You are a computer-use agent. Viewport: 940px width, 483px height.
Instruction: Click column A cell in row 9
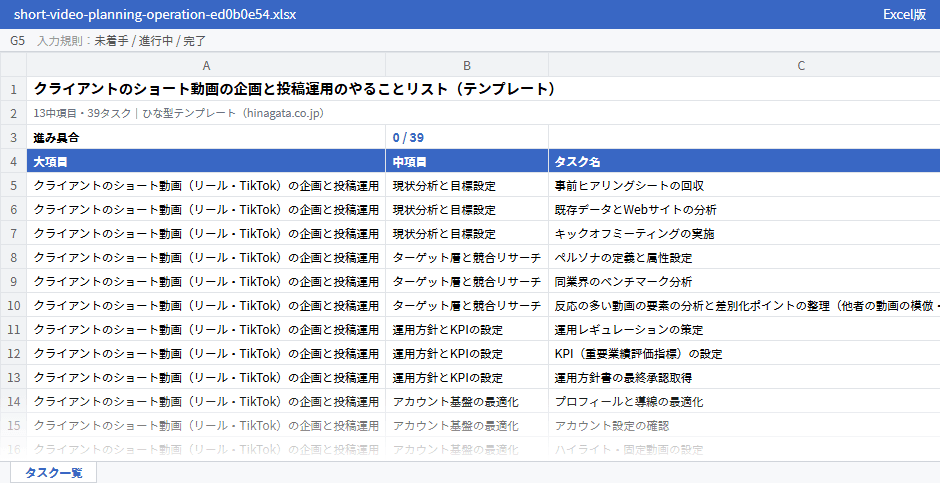point(206,281)
